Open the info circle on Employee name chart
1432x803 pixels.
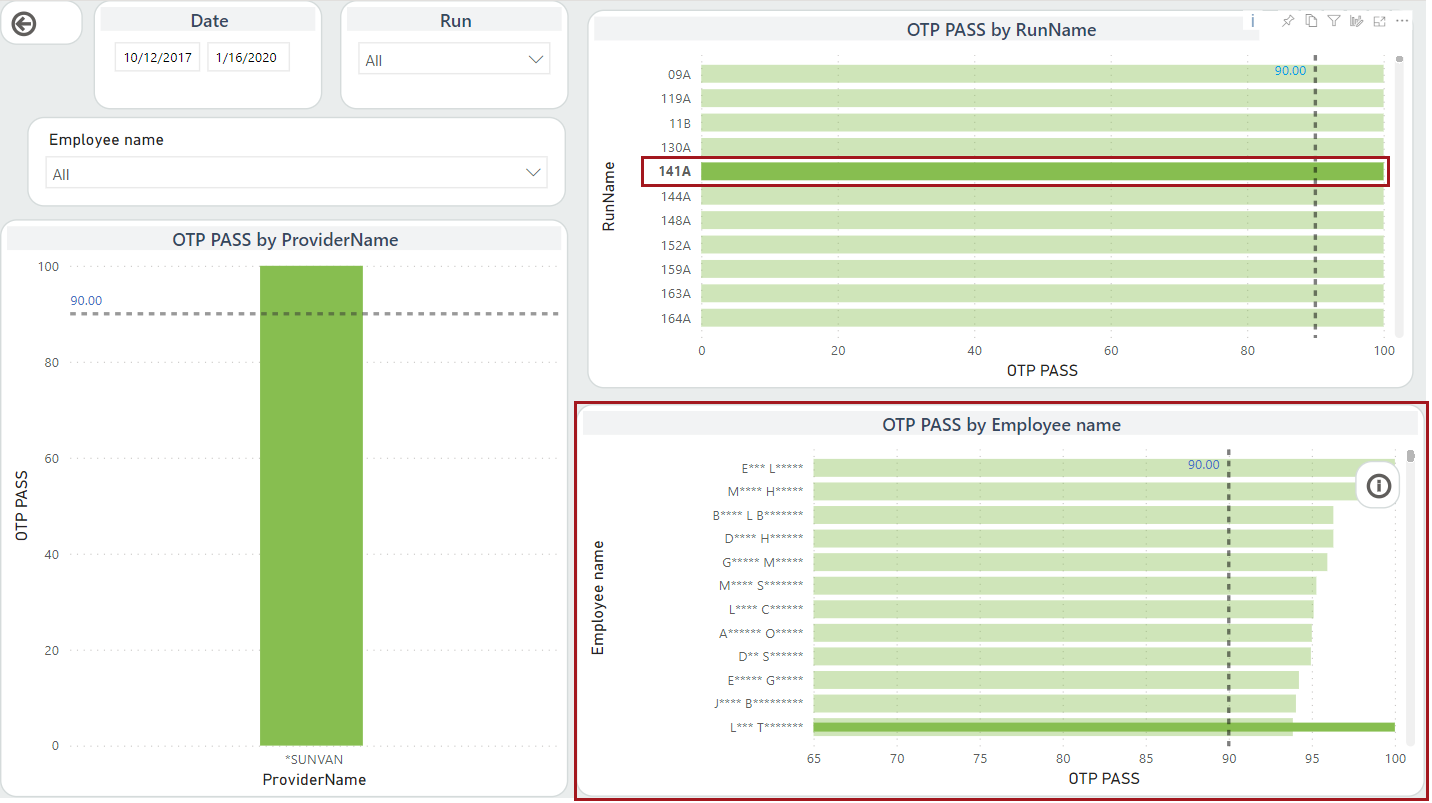tap(1377, 485)
